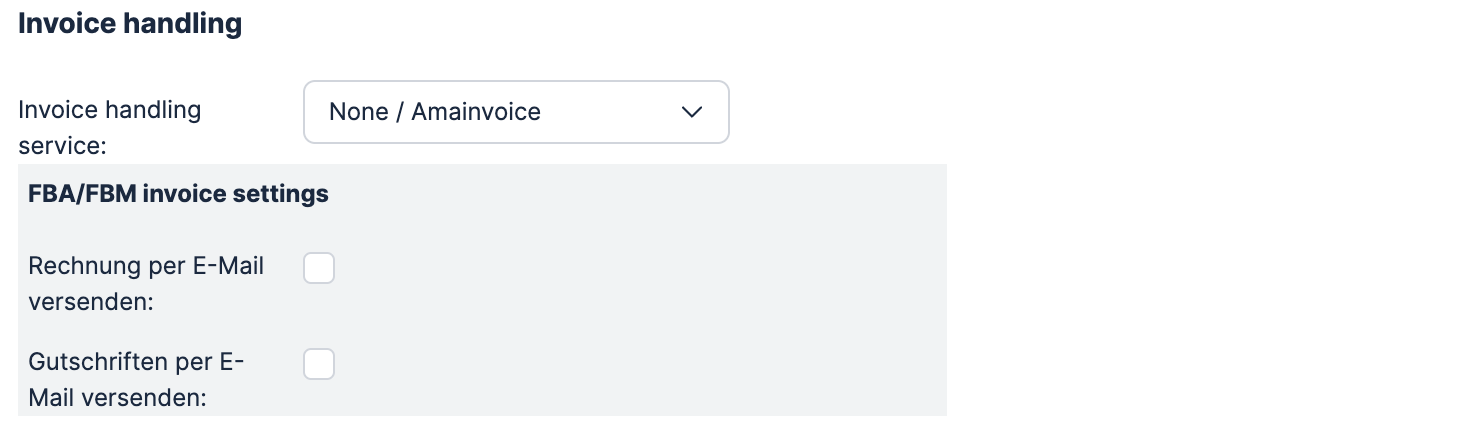
Task: Click the "FBA/FBM invoice settings" header
Action: pyautogui.click(x=178, y=194)
